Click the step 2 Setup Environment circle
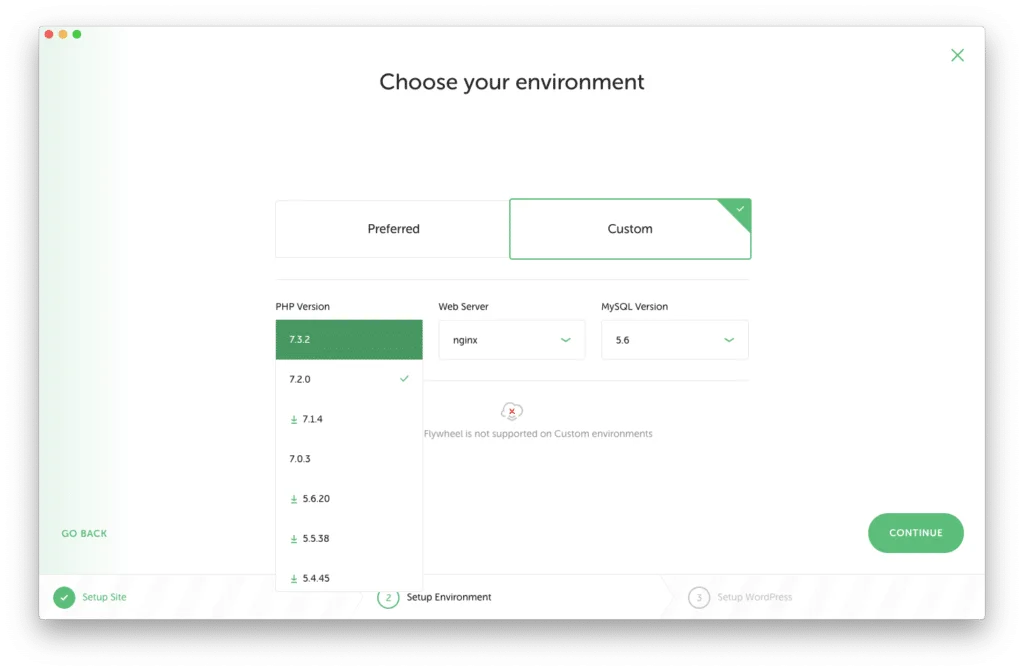 [388, 597]
